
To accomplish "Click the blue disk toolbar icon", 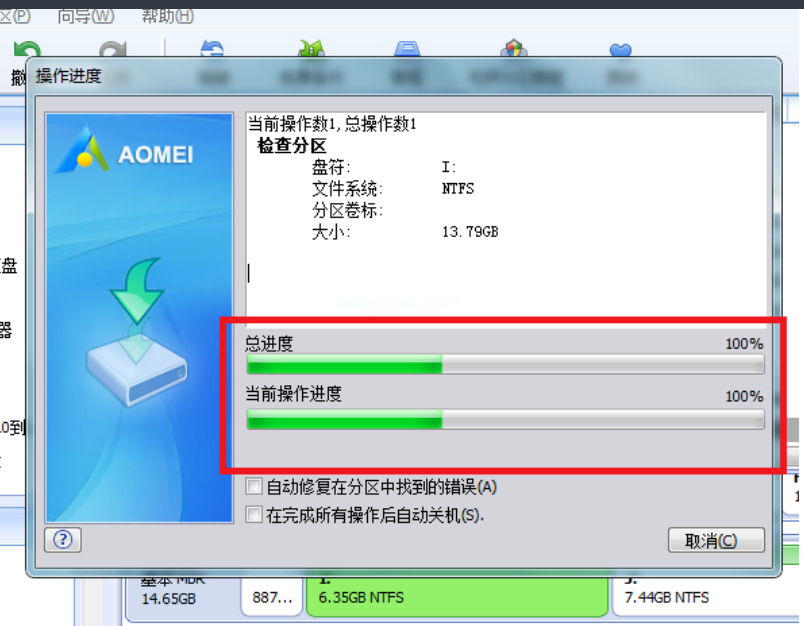I will [x=408, y=49].
